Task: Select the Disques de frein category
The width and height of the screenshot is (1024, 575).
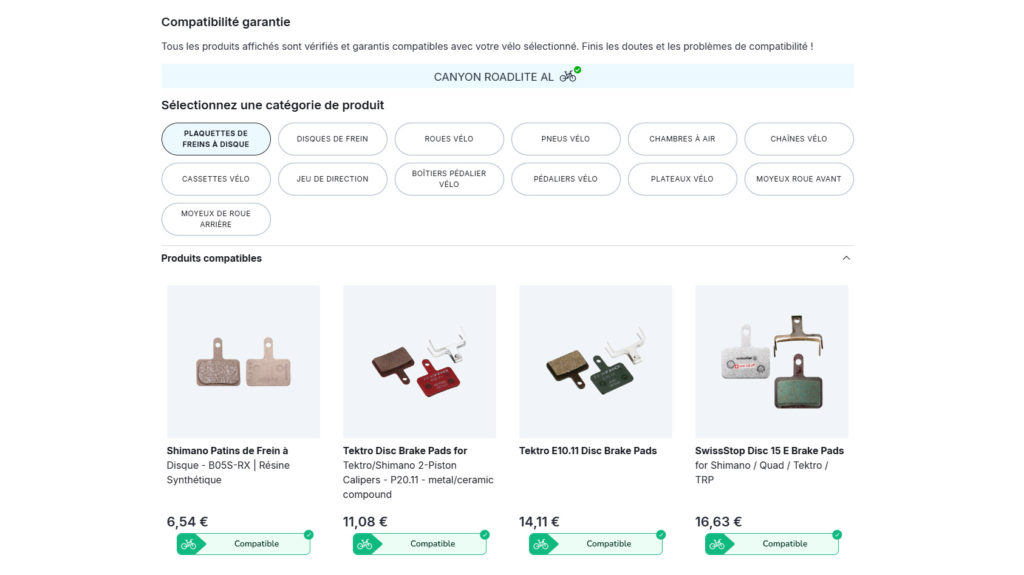Action: [x=332, y=139]
